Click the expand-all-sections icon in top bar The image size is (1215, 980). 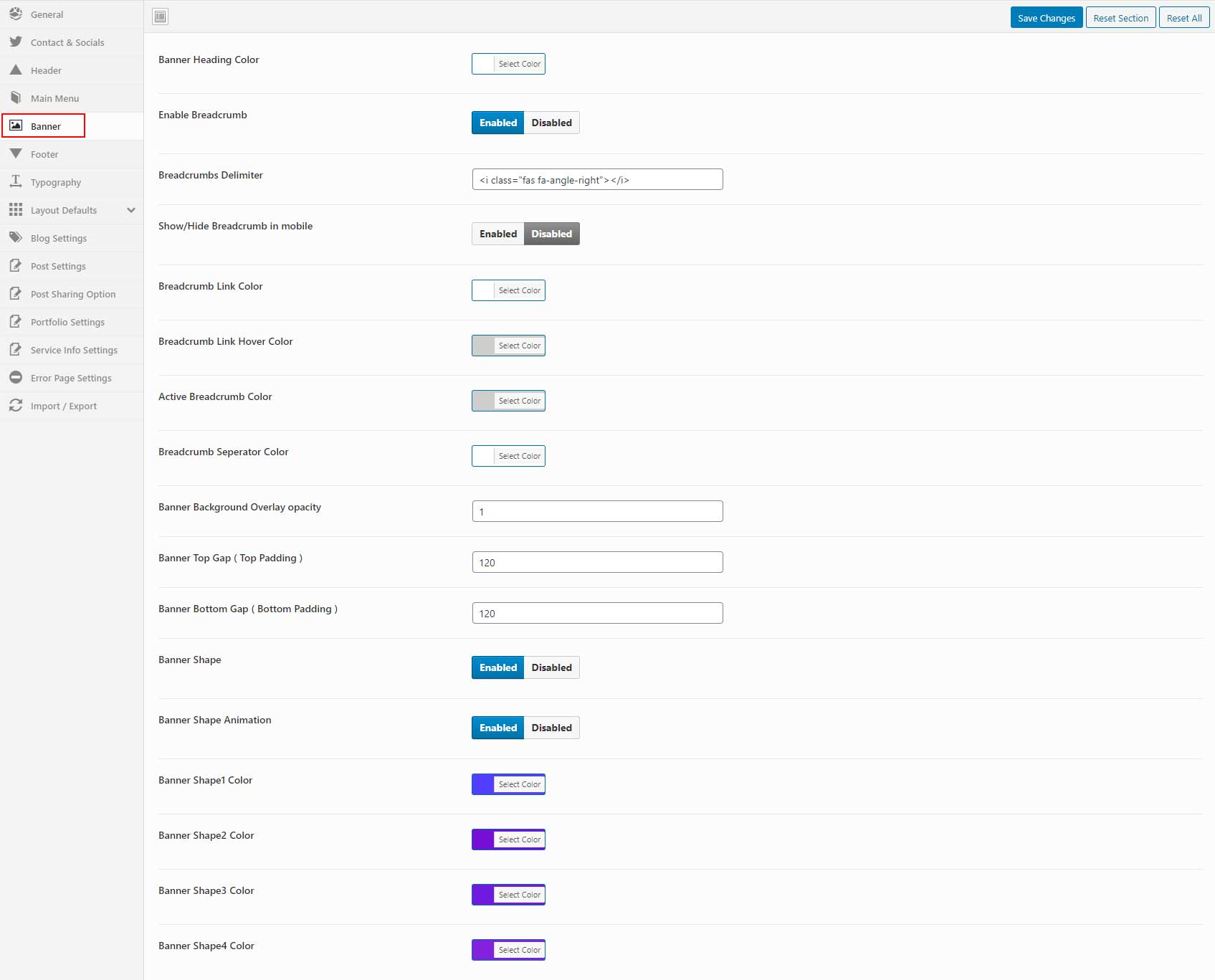[x=161, y=16]
